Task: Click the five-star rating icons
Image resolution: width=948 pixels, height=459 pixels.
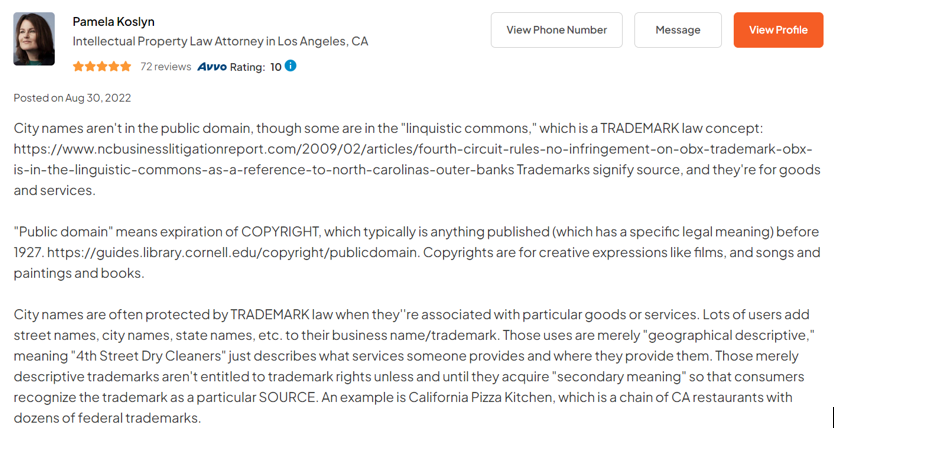Action: pyautogui.click(x=102, y=67)
